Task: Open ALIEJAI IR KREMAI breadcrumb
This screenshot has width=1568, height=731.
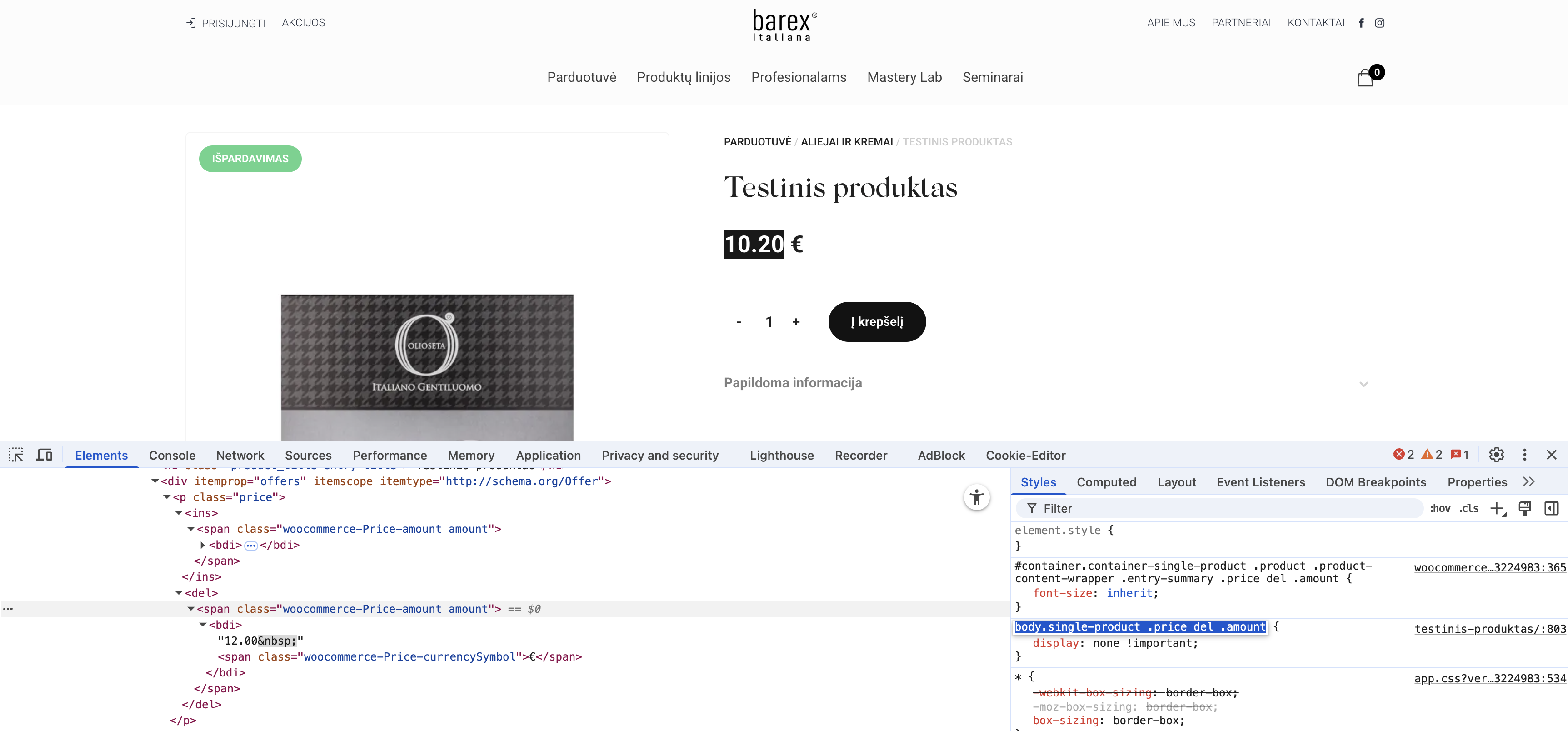Action: pyautogui.click(x=847, y=142)
